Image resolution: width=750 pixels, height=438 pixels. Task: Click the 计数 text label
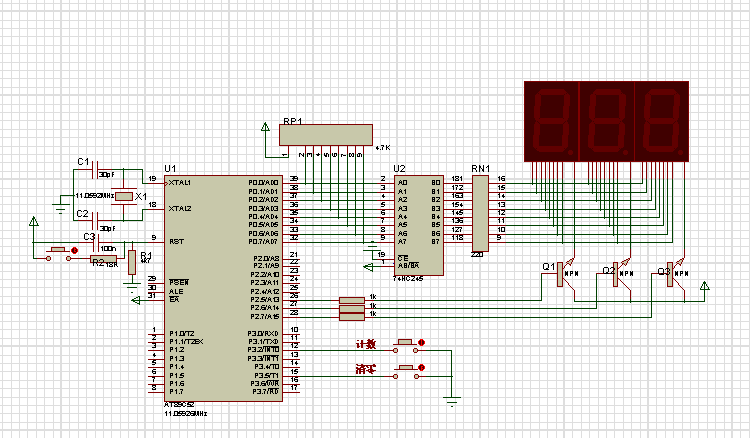[365, 344]
